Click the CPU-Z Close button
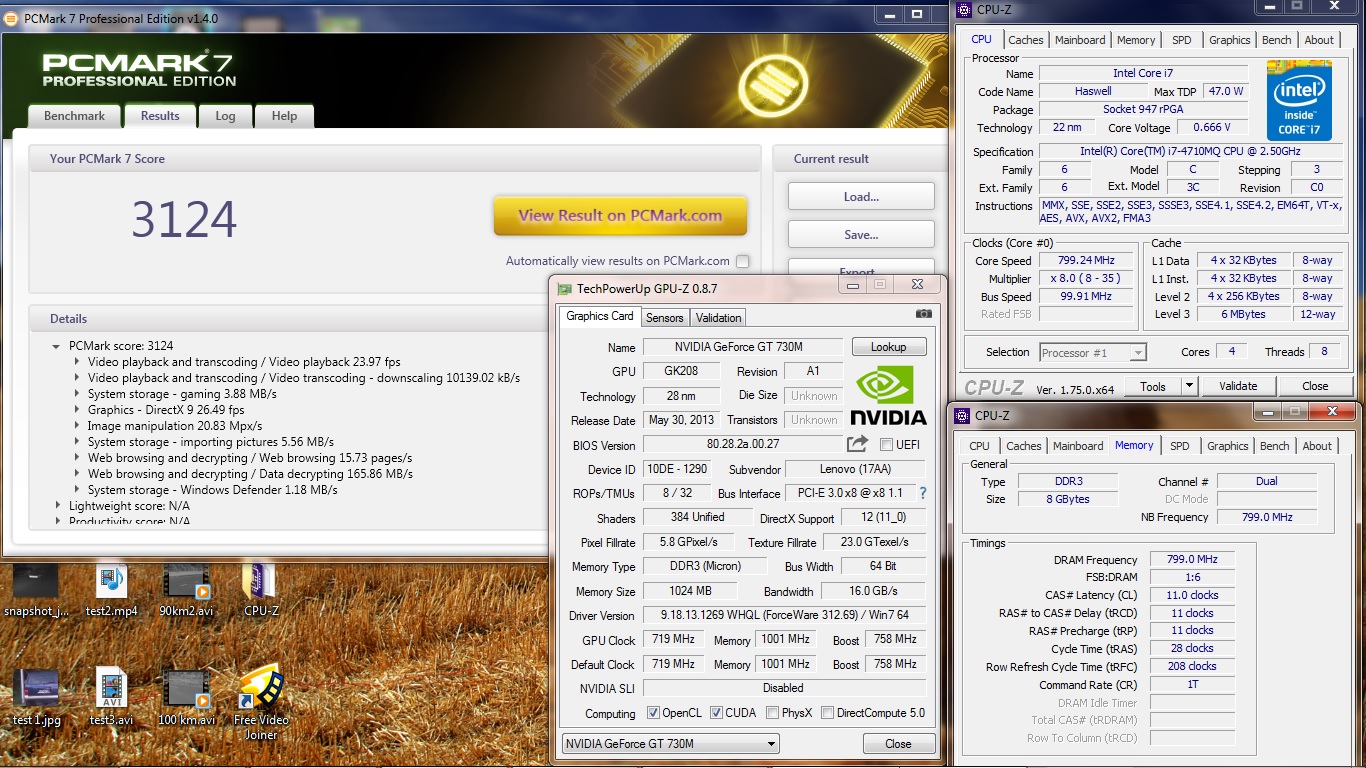This screenshot has height=768, width=1366. (x=1315, y=386)
